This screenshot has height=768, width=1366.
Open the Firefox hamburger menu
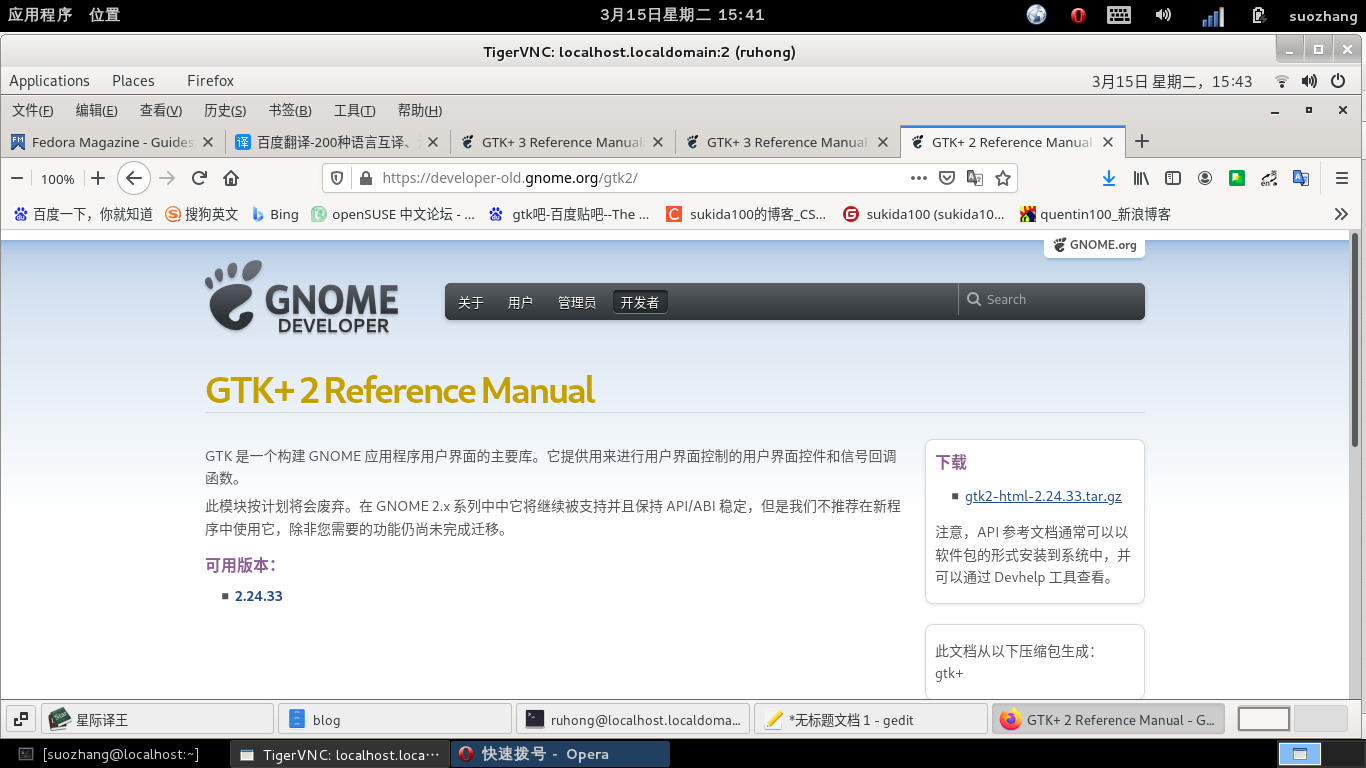click(x=1342, y=178)
